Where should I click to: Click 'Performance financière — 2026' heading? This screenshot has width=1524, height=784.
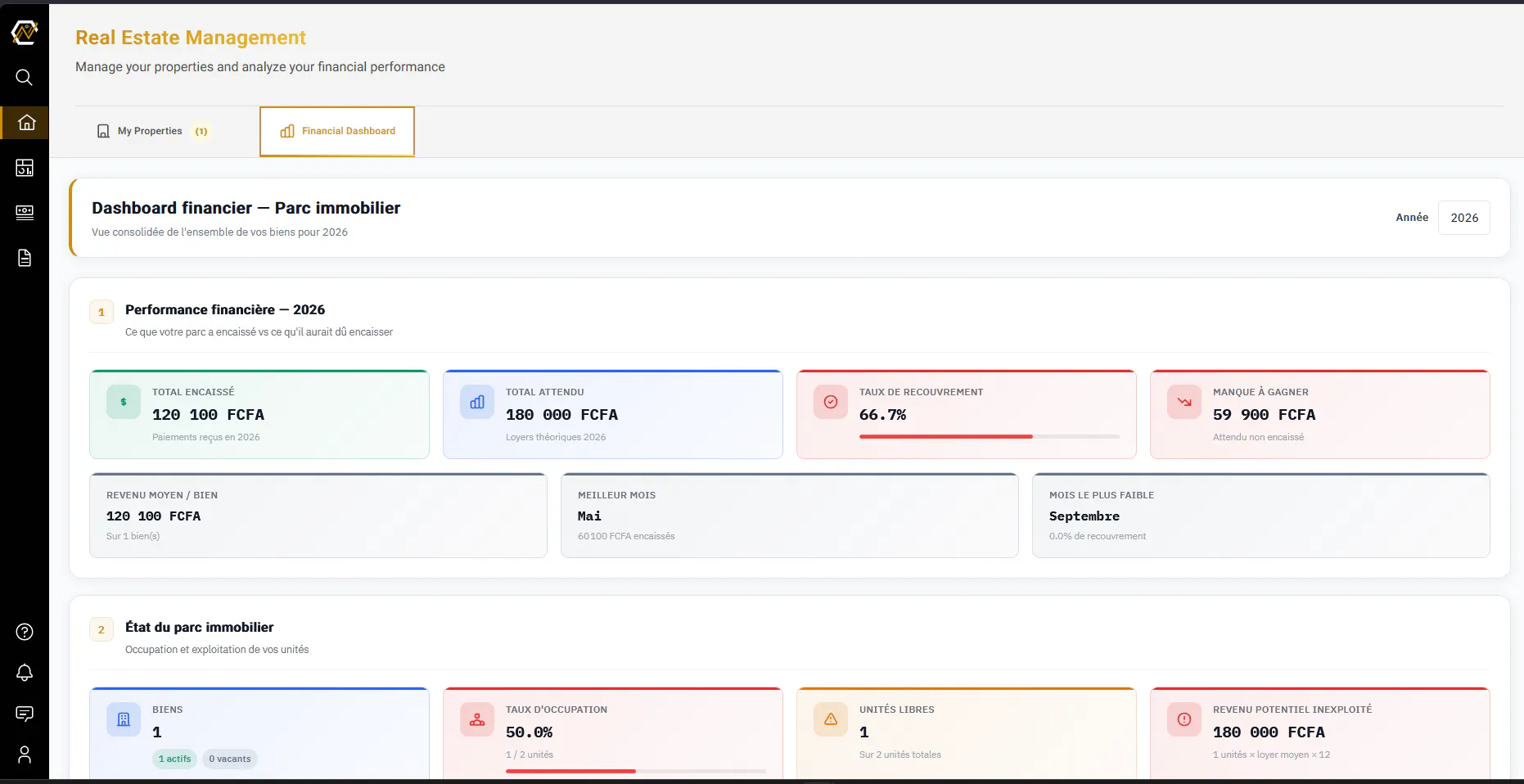(225, 309)
